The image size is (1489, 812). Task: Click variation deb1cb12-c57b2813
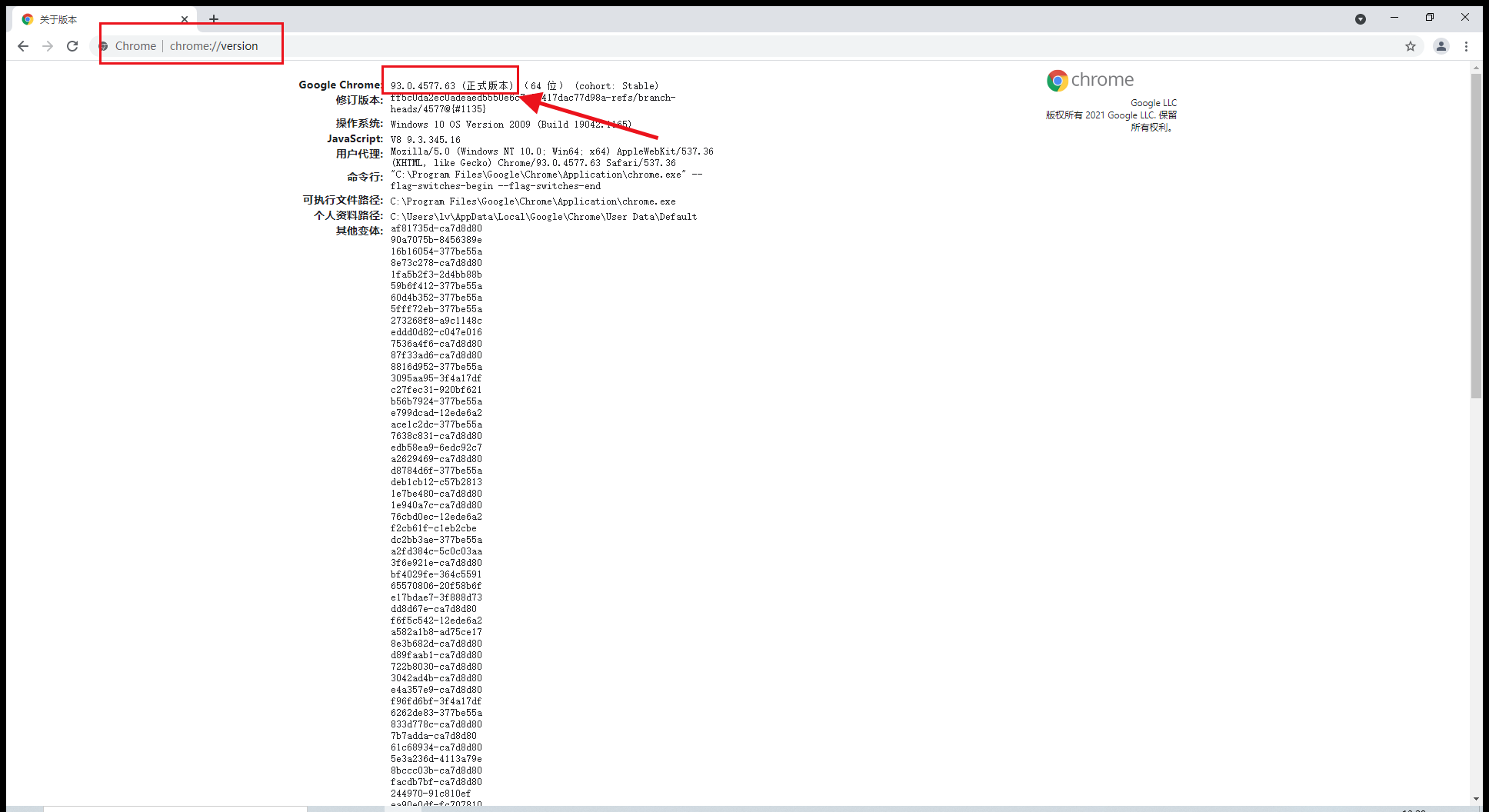point(436,482)
